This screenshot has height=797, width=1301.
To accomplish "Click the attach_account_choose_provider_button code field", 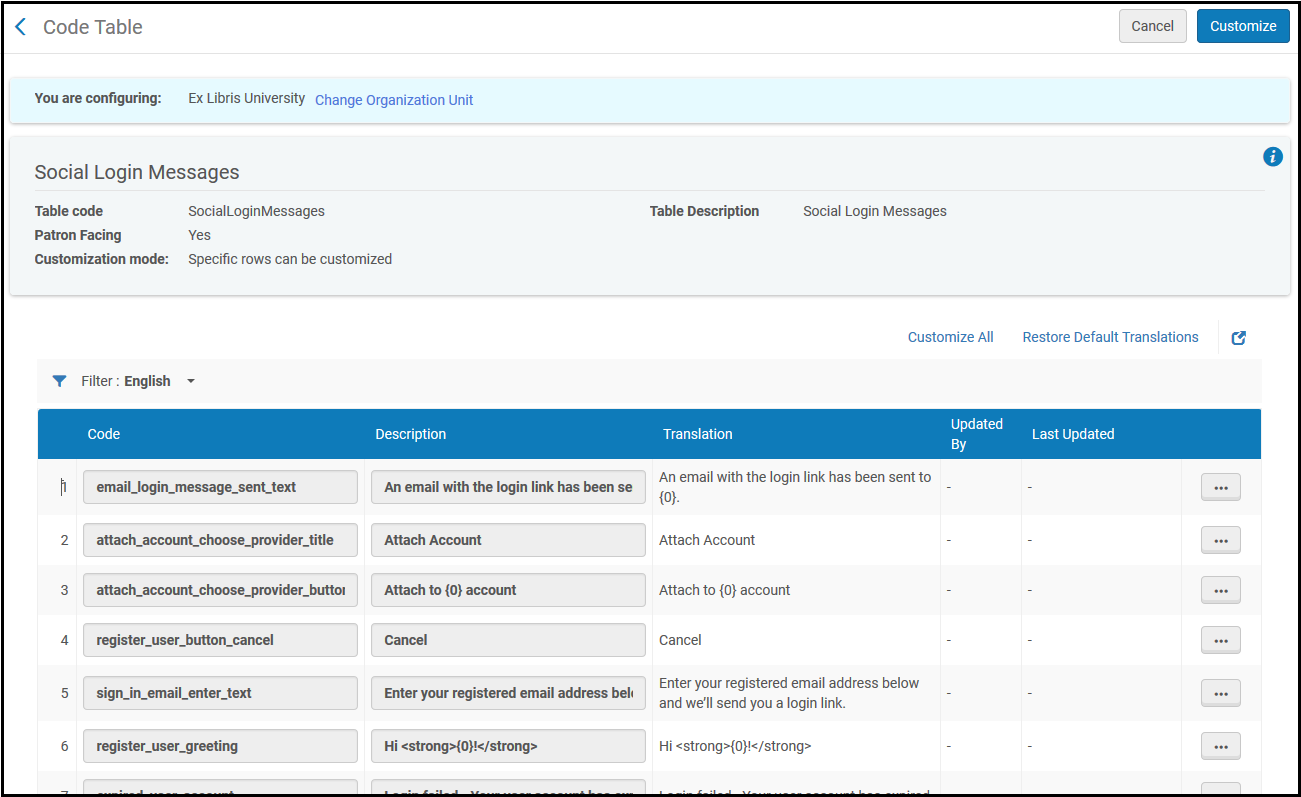I will 220,590.
